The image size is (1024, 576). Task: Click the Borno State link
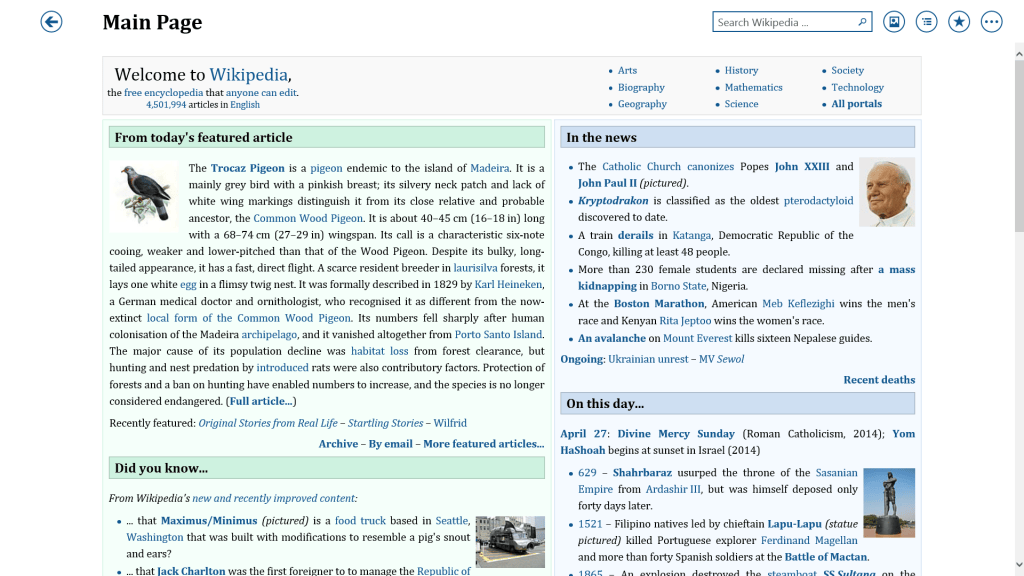pos(679,285)
